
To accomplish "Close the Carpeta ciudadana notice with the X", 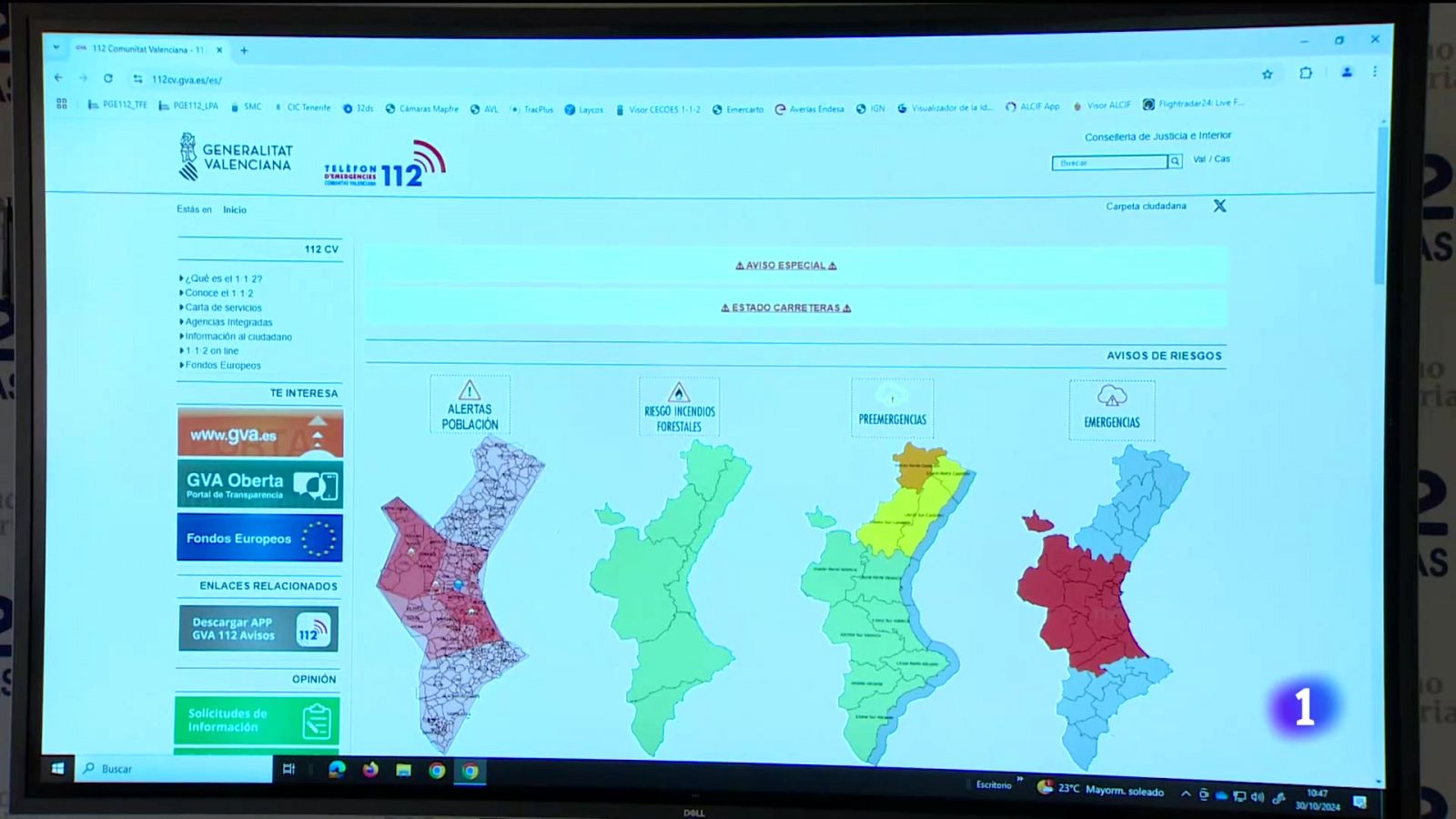I will pos(1219,206).
